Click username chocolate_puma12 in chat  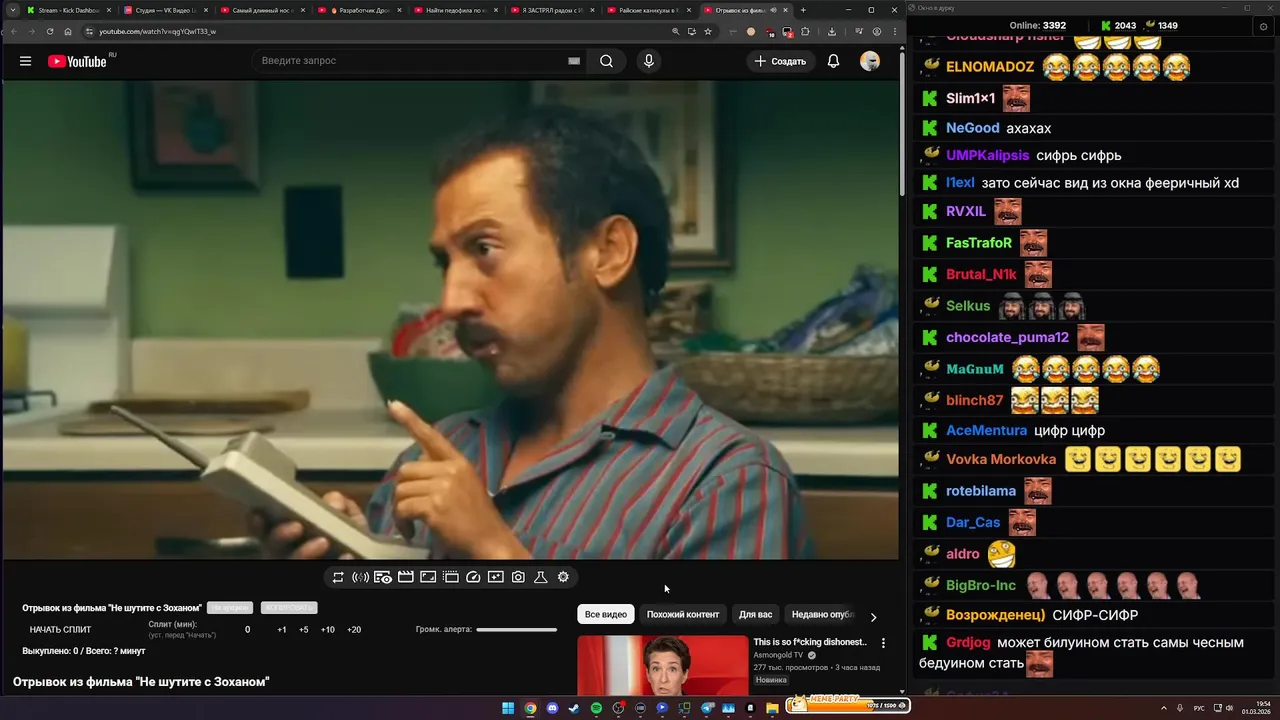[x=1007, y=337]
